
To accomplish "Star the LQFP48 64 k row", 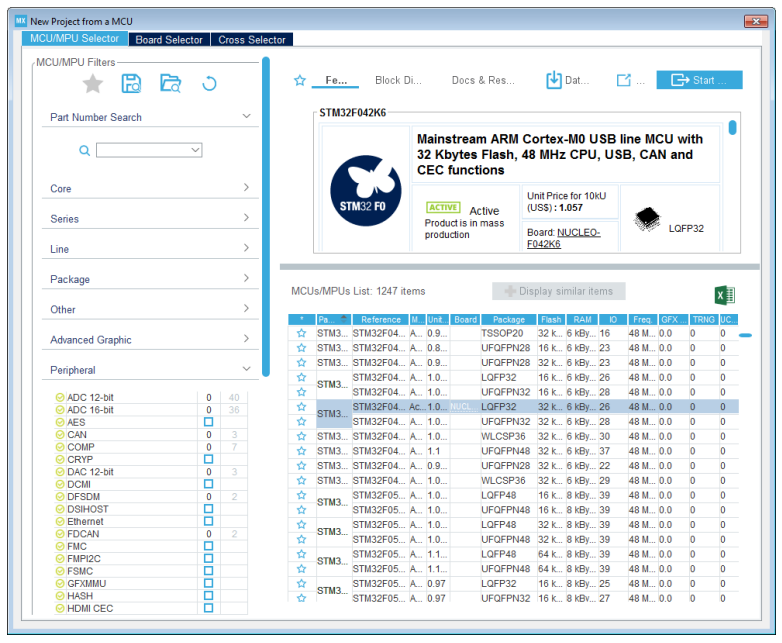I will (301, 554).
